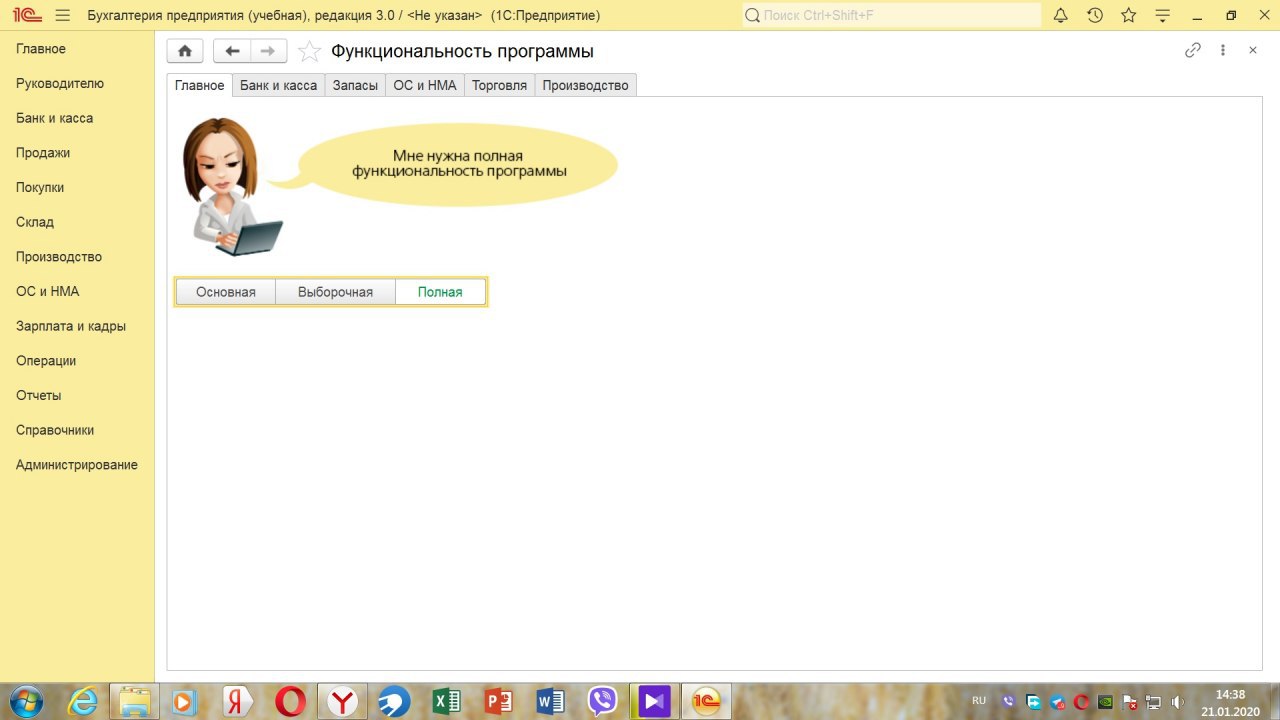Open Opera browser from taskbar

coord(290,701)
